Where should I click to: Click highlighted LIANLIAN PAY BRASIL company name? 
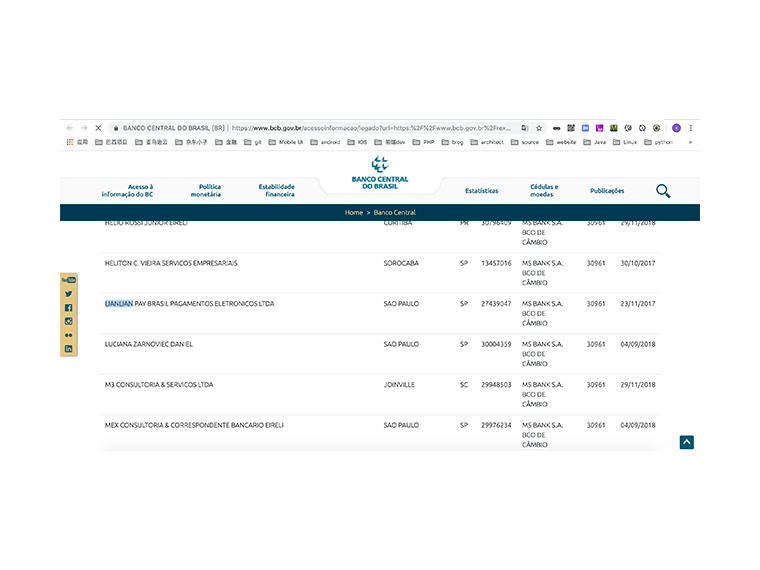190,304
